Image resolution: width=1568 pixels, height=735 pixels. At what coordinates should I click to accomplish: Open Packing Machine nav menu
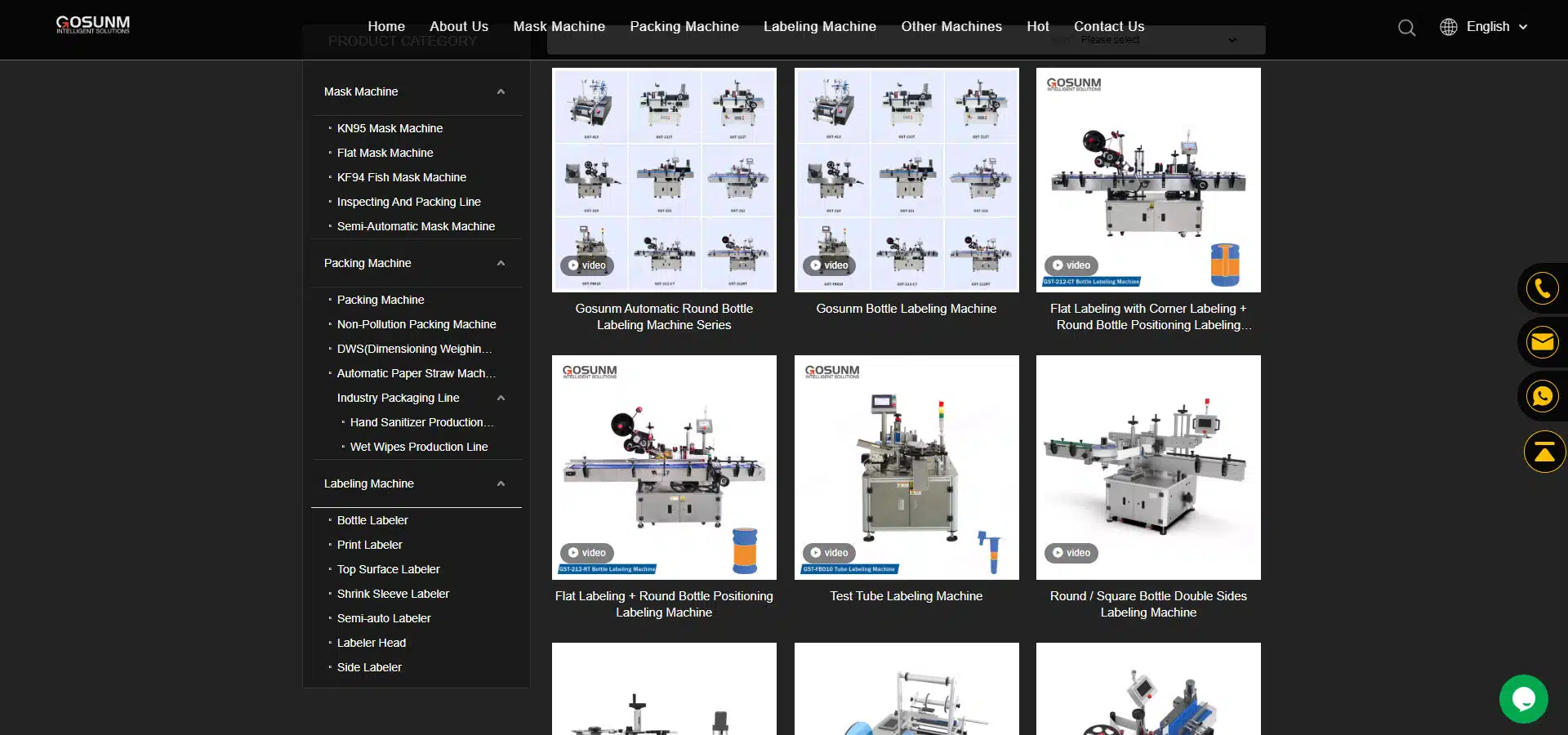(x=684, y=26)
